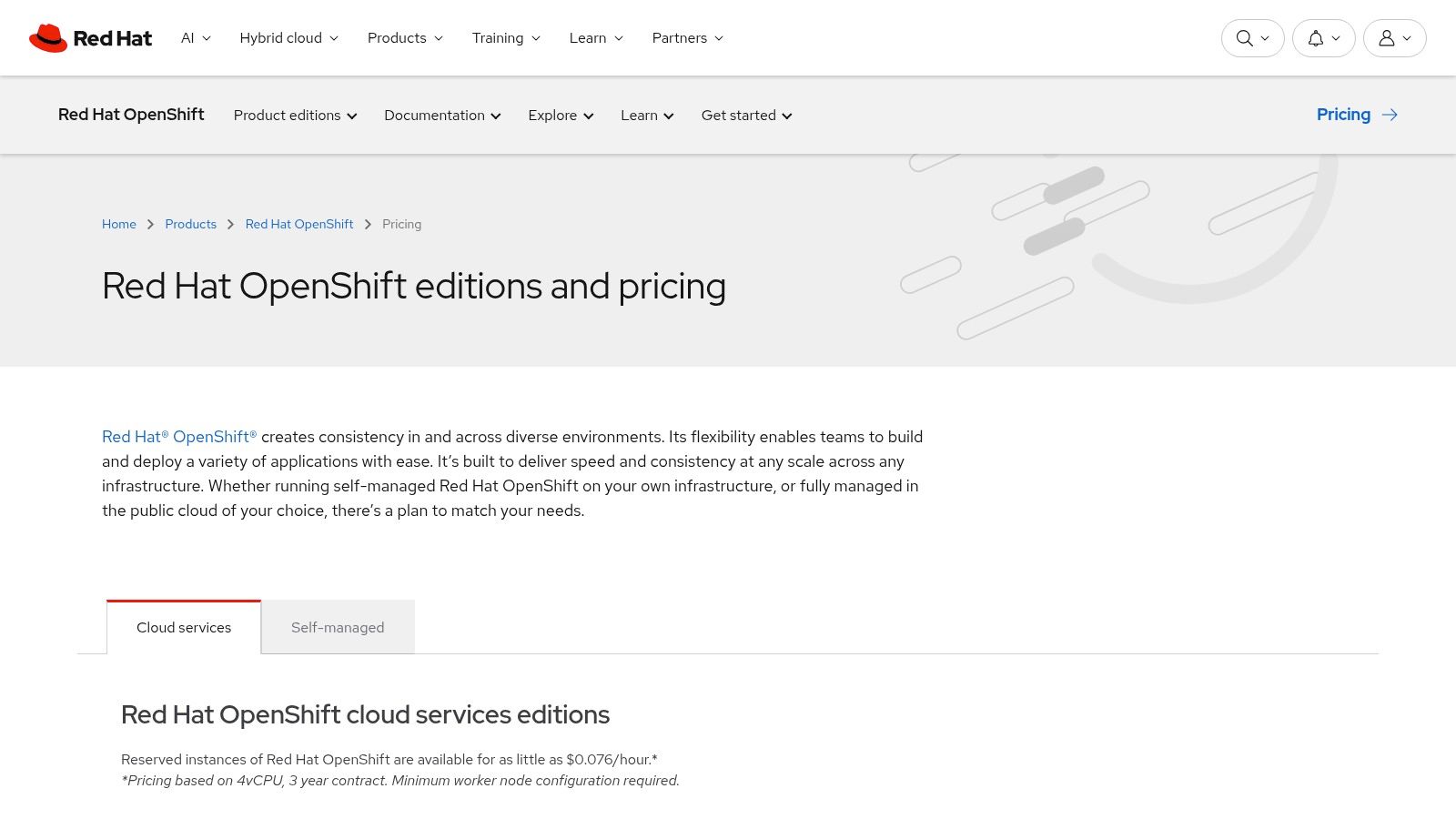Click the Red Hat OpenShift brand heading
Image resolution: width=1456 pixels, height=819 pixels.
131,115
